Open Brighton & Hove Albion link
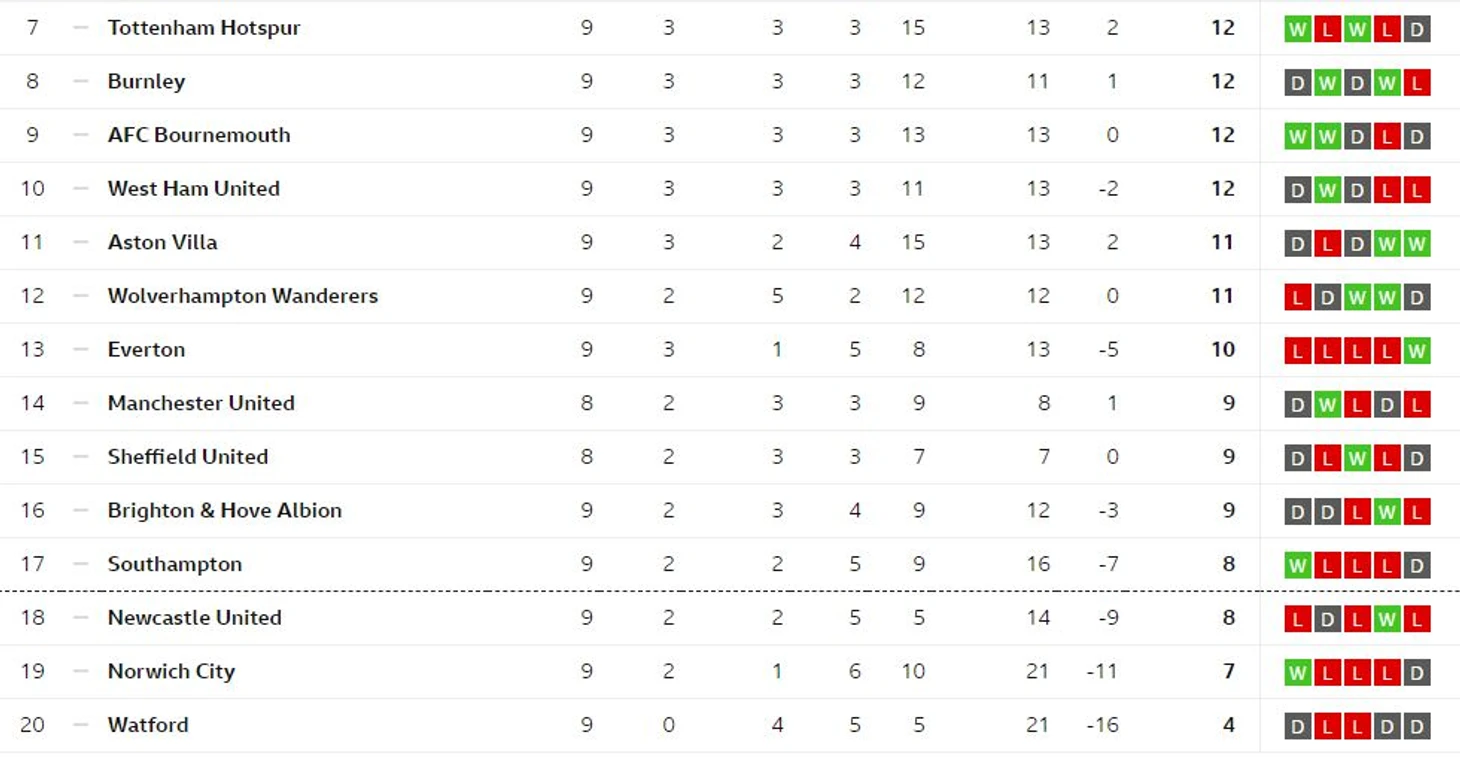The height and width of the screenshot is (757, 1460). pos(225,510)
